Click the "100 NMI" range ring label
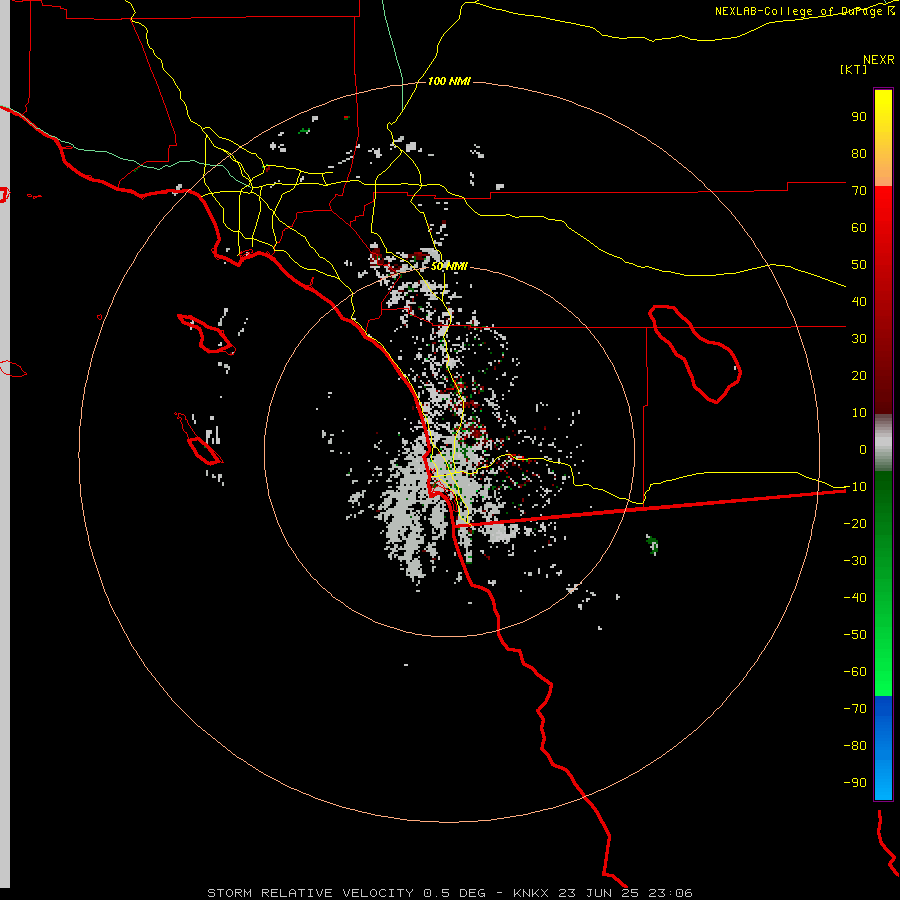 pyautogui.click(x=449, y=82)
